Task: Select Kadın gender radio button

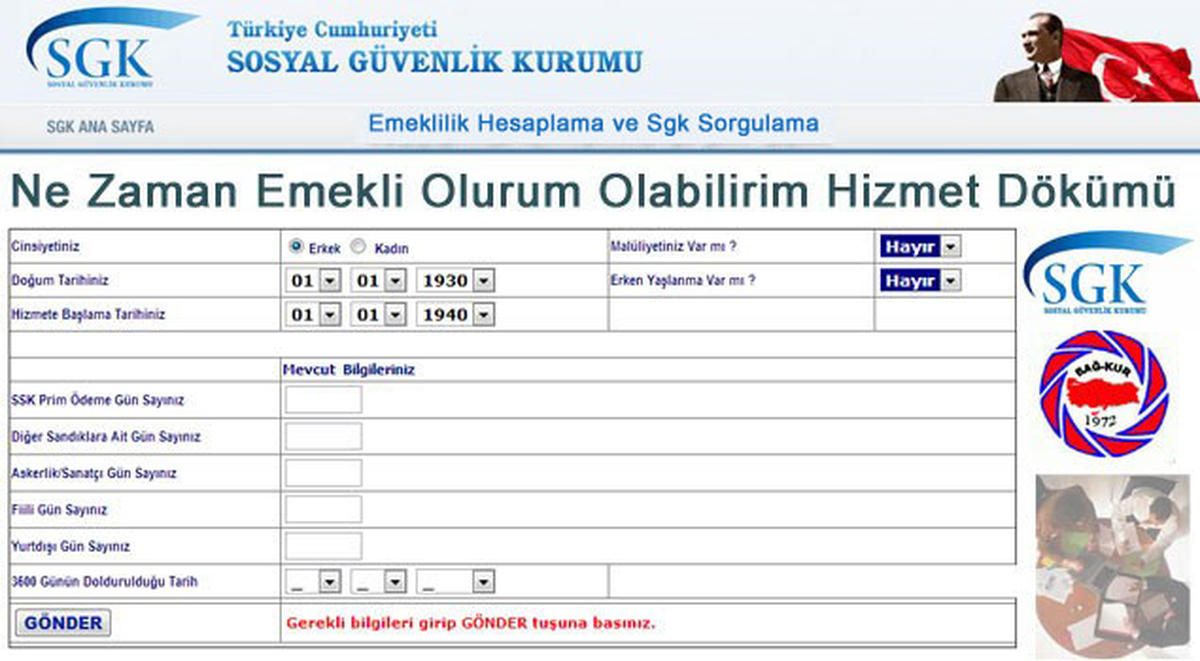Action: tap(357, 246)
